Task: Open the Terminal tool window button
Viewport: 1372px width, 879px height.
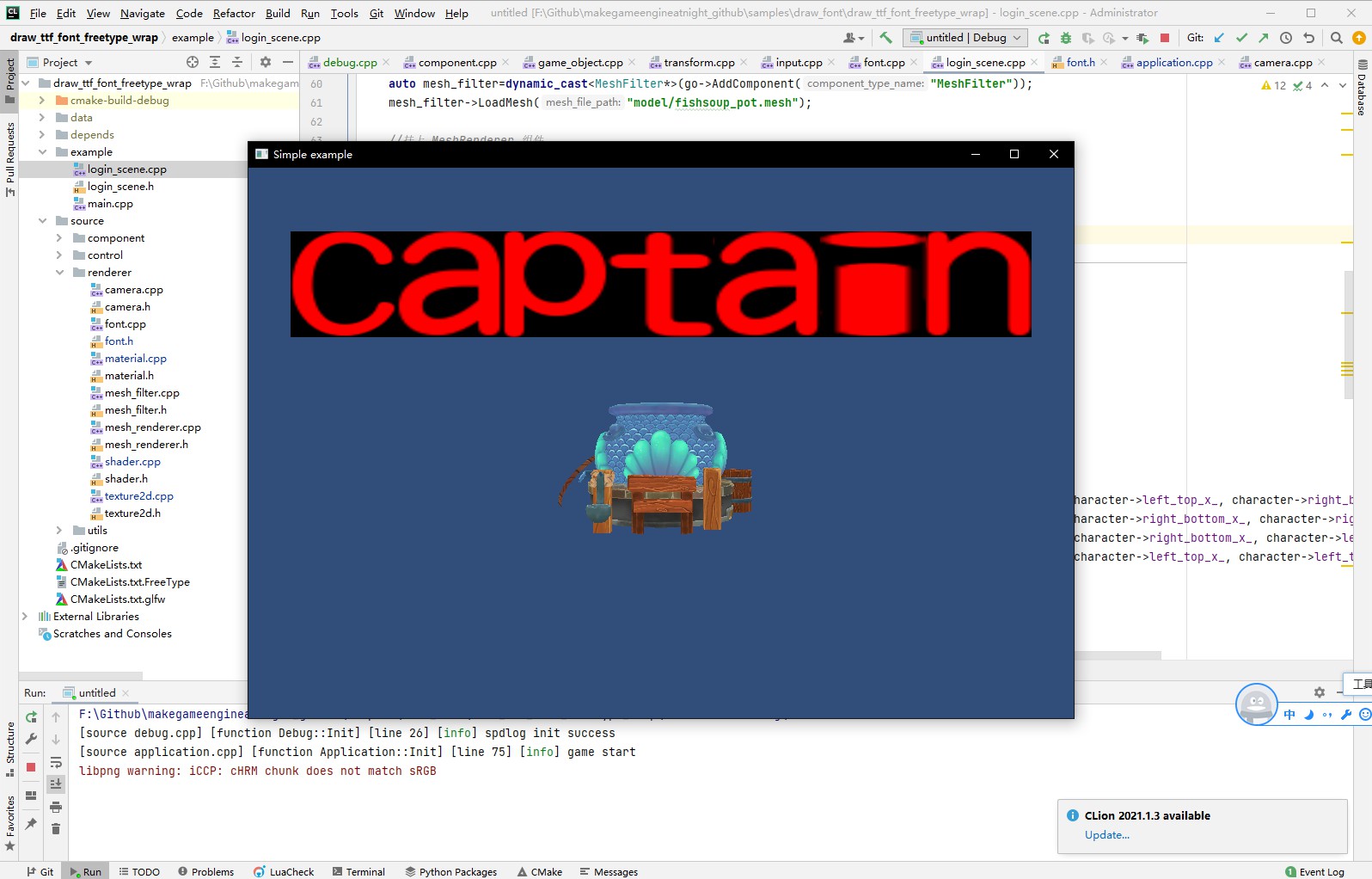Action: coord(358,871)
